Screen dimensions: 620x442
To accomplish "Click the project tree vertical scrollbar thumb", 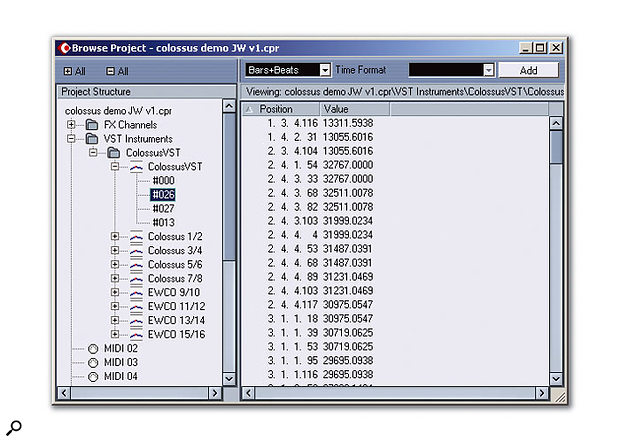I will 229,187.
